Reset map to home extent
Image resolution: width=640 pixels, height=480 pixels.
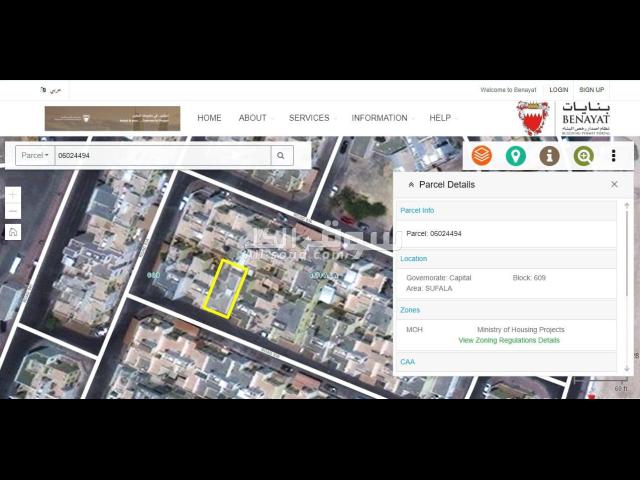point(13,232)
